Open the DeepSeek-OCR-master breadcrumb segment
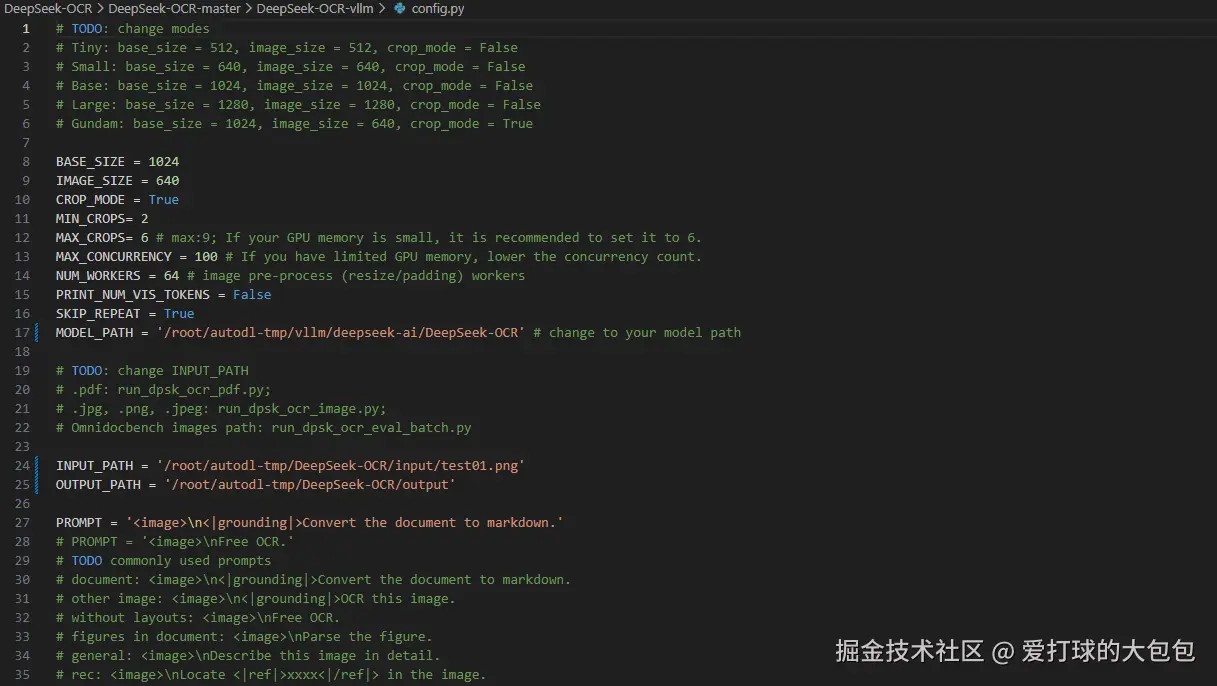This screenshot has width=1217, height=686. [x=175, y=9]
